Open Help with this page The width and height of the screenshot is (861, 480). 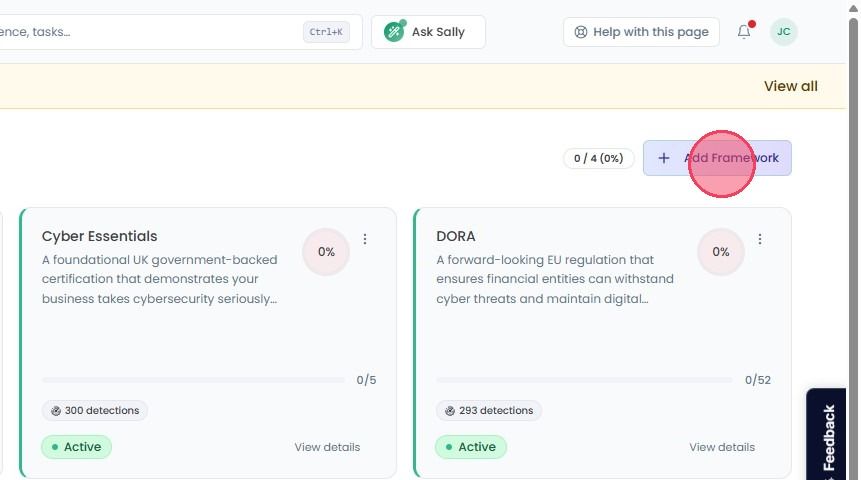641,32
